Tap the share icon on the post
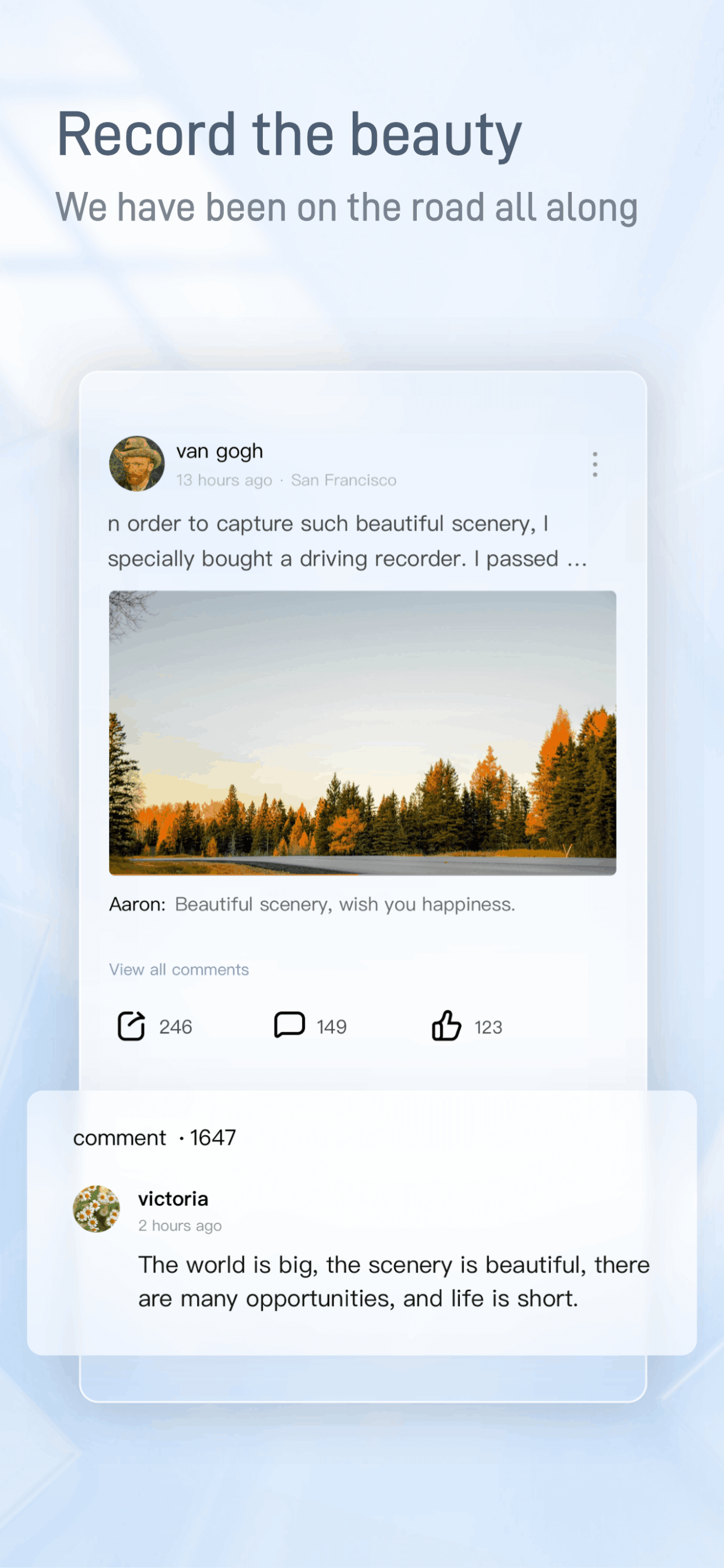 tap(131, 1026)
